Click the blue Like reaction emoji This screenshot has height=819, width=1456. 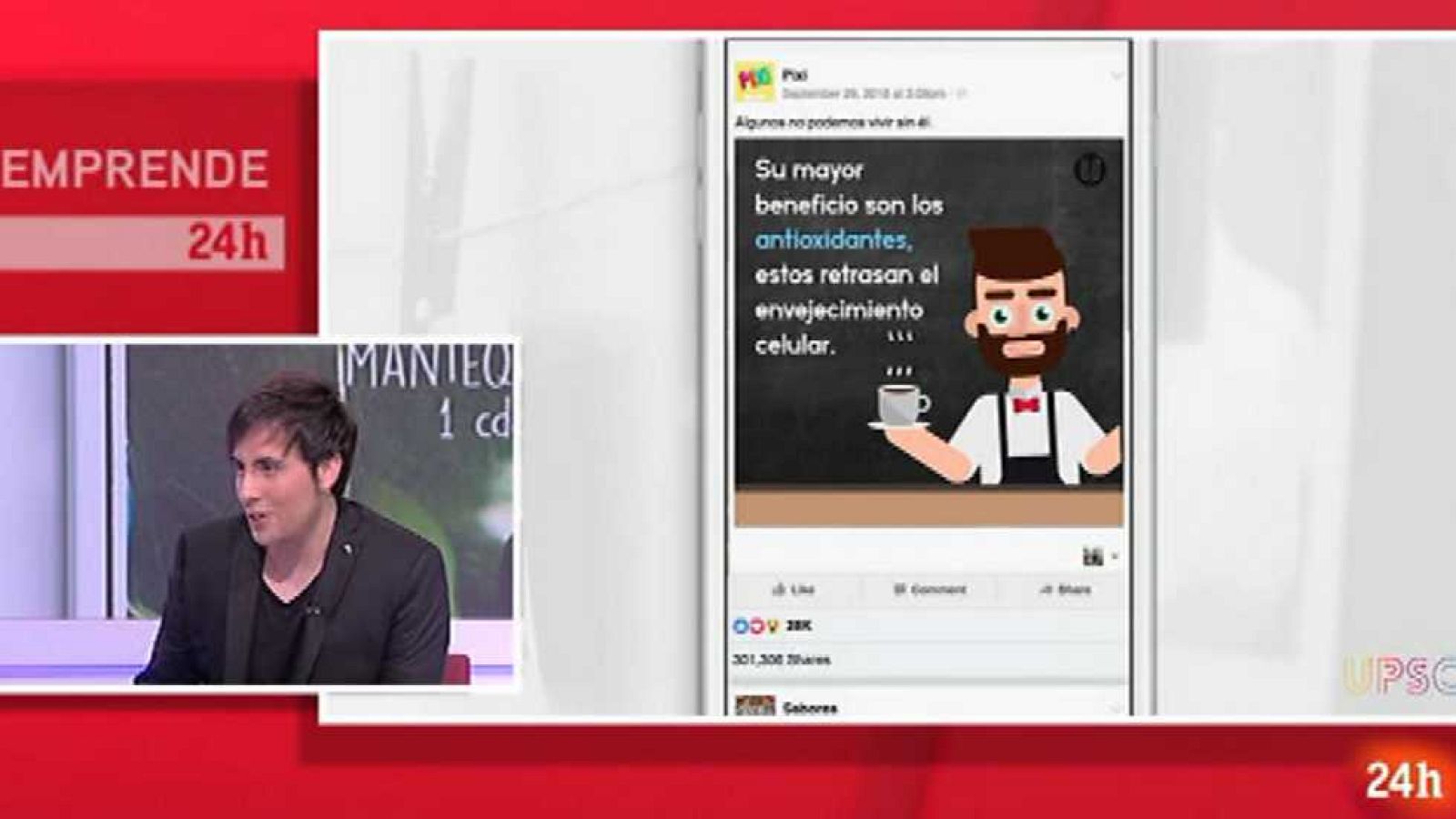tap(740, 626)
